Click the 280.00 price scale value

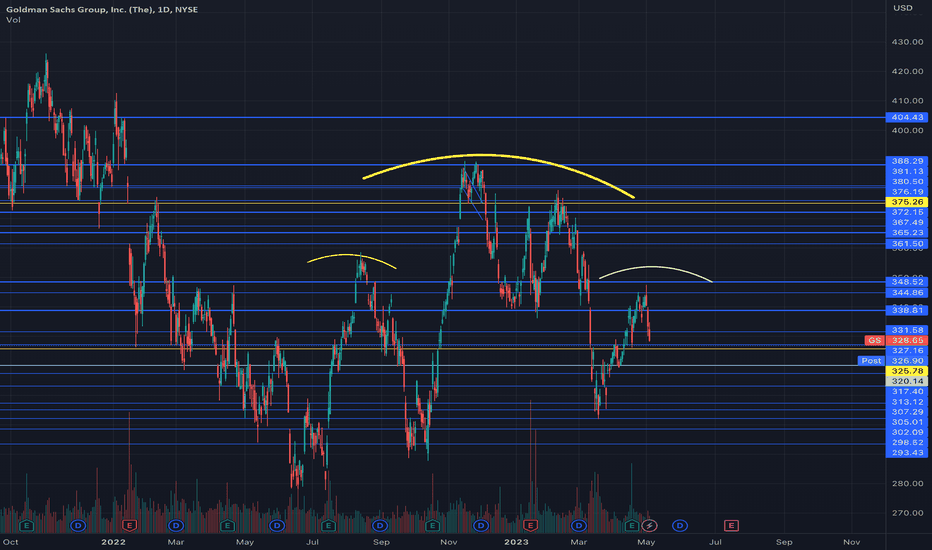(x=907, y=483)
